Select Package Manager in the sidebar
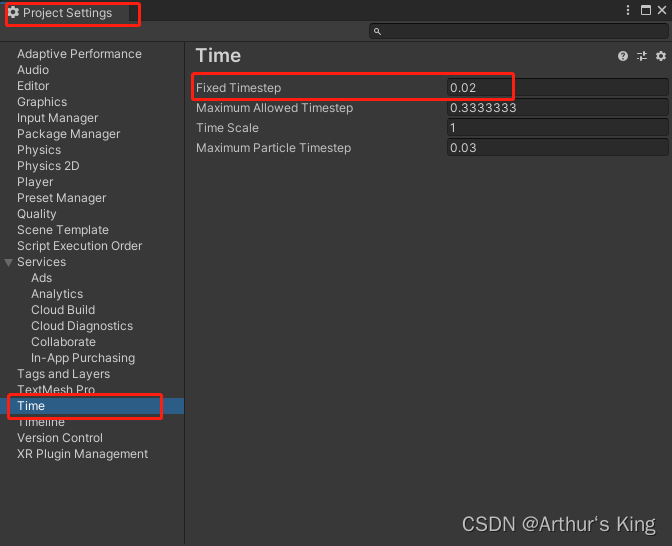 pyautogui.click(x=69, y=134)
